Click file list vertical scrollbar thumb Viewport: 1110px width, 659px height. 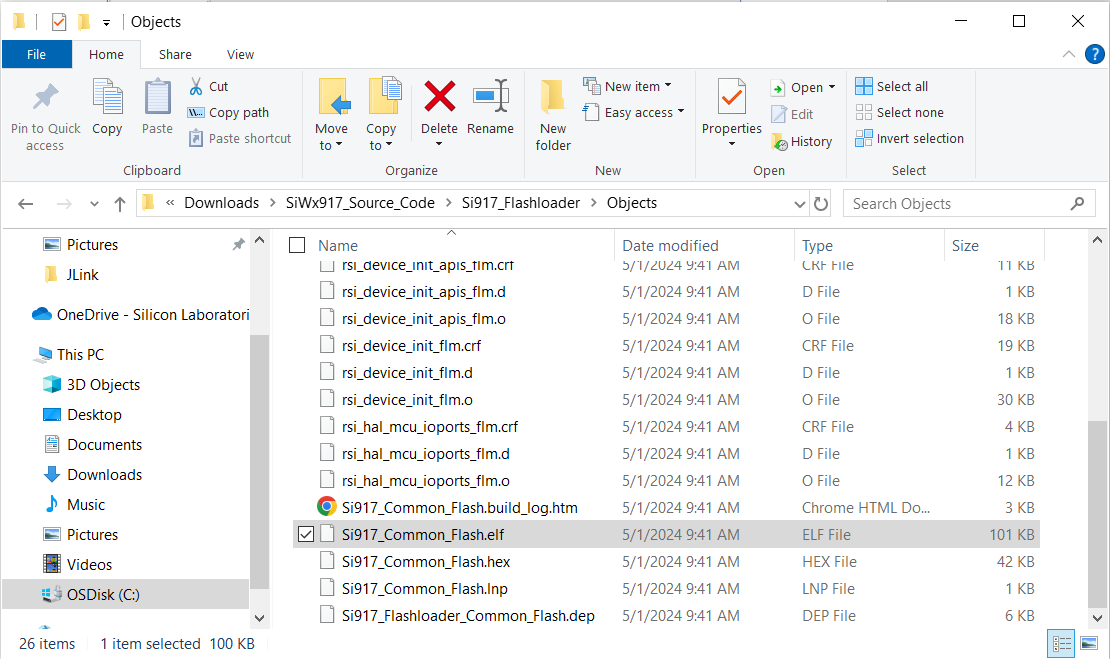tap(1097, 515)
